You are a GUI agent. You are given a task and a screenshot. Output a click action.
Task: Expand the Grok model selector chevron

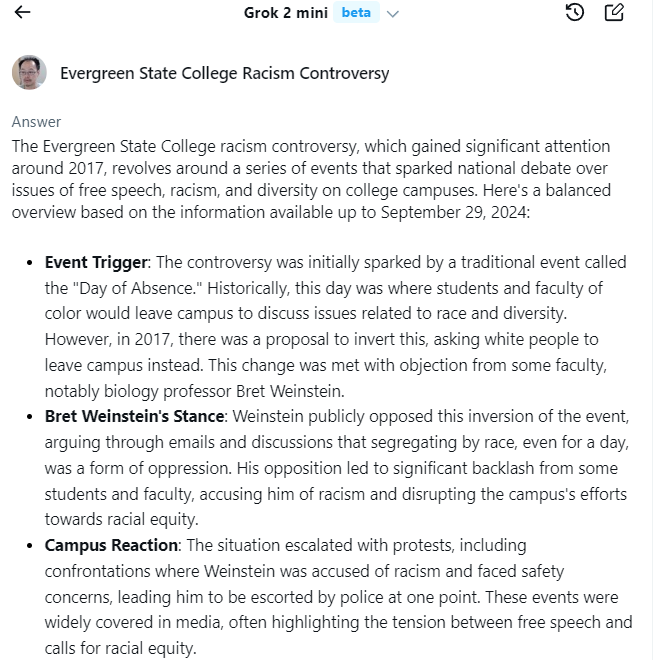[x=393, y=14]
